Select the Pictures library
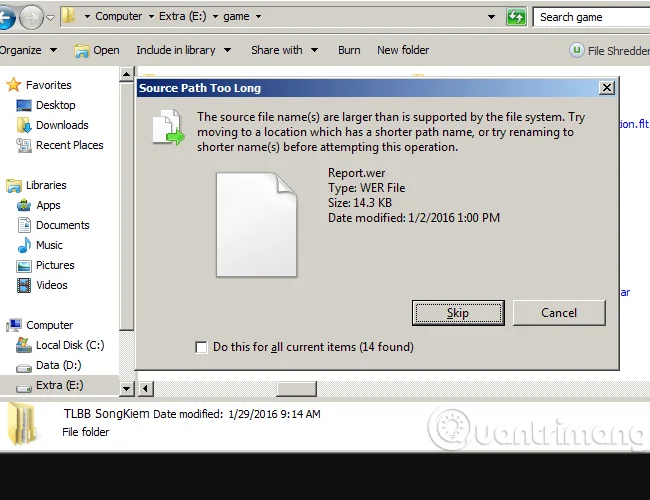 (x=55, y=265)
